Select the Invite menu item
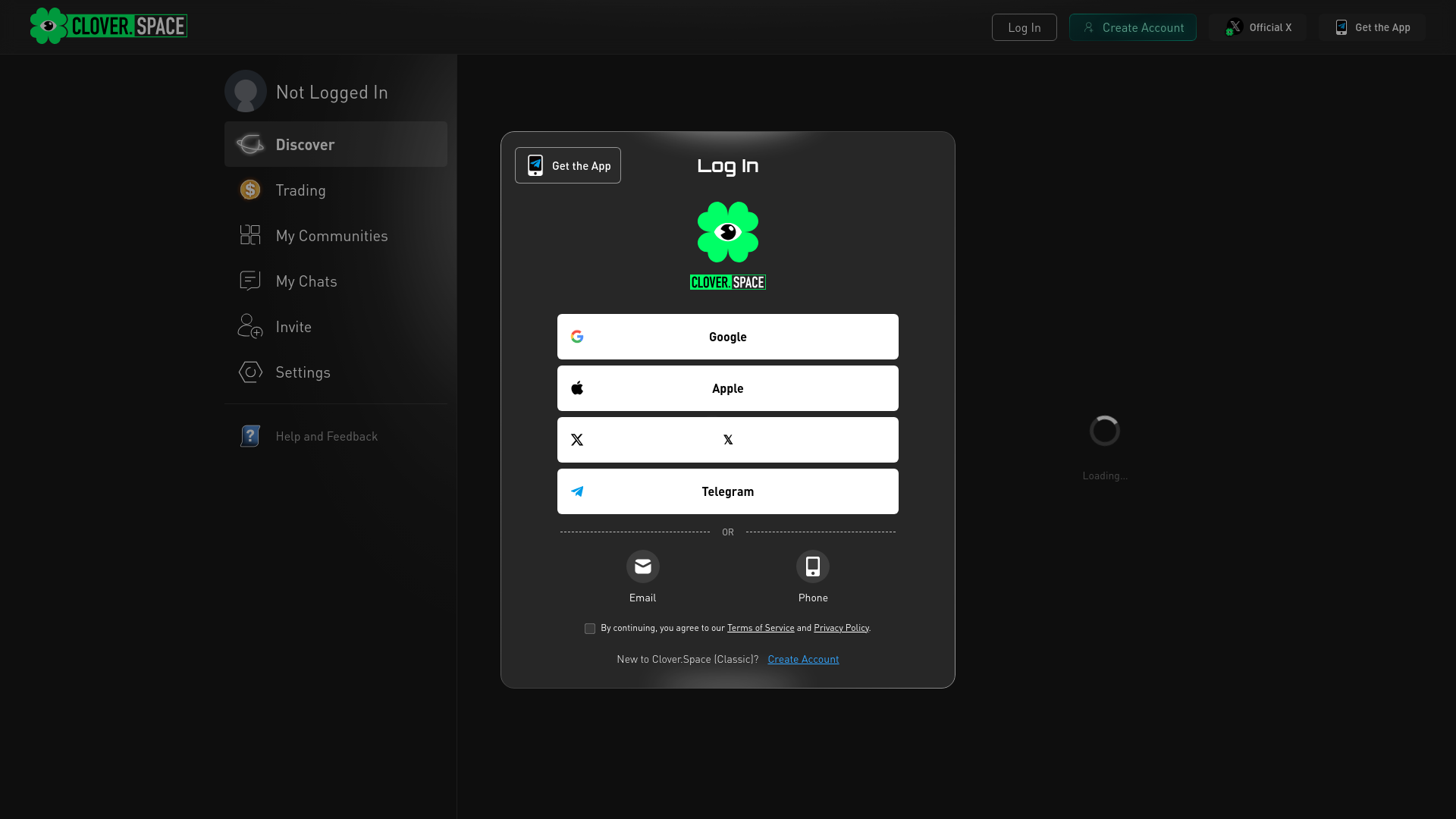 tap(336, 326)
